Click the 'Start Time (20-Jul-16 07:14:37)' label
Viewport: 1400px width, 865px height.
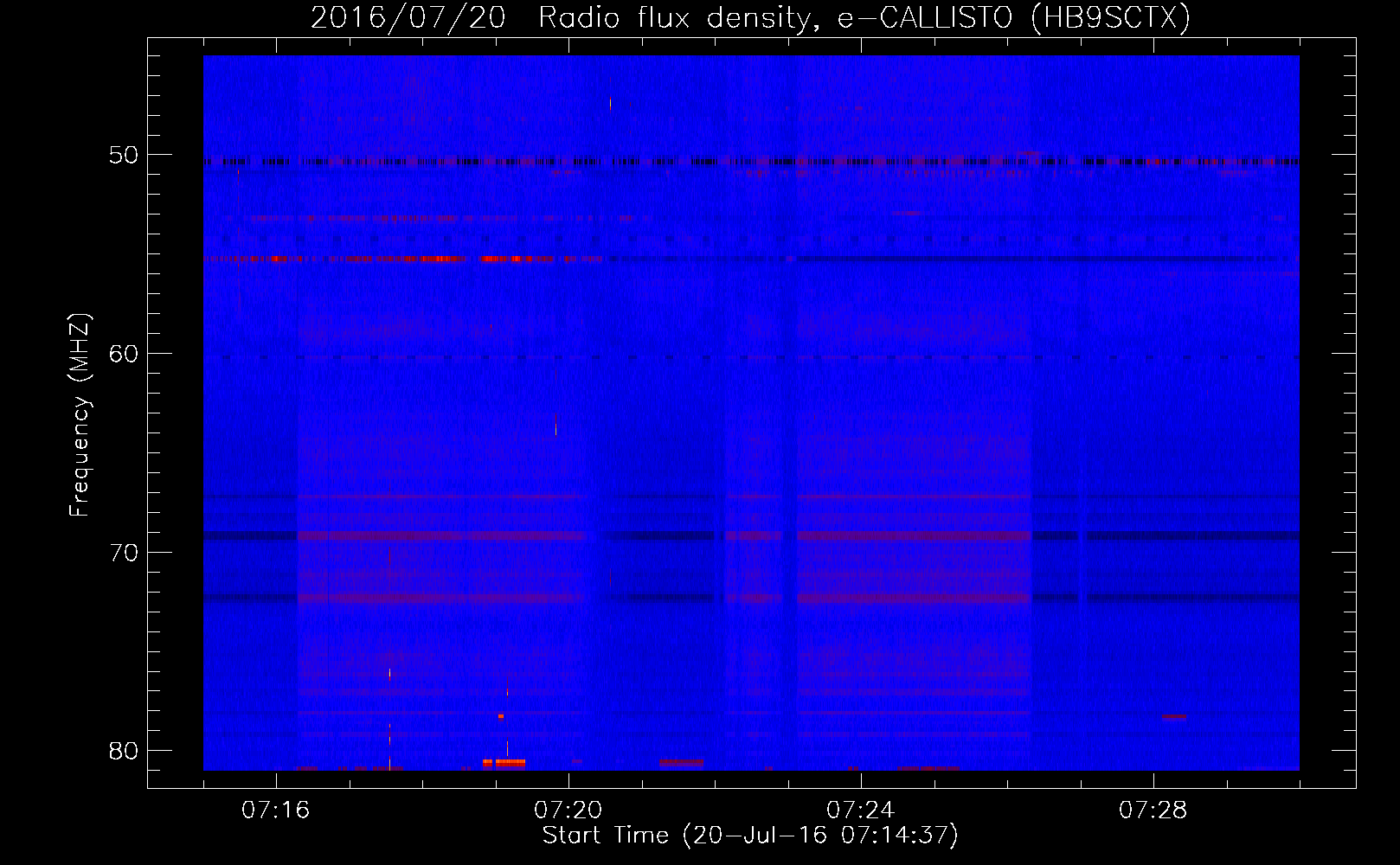pos(750,836)
